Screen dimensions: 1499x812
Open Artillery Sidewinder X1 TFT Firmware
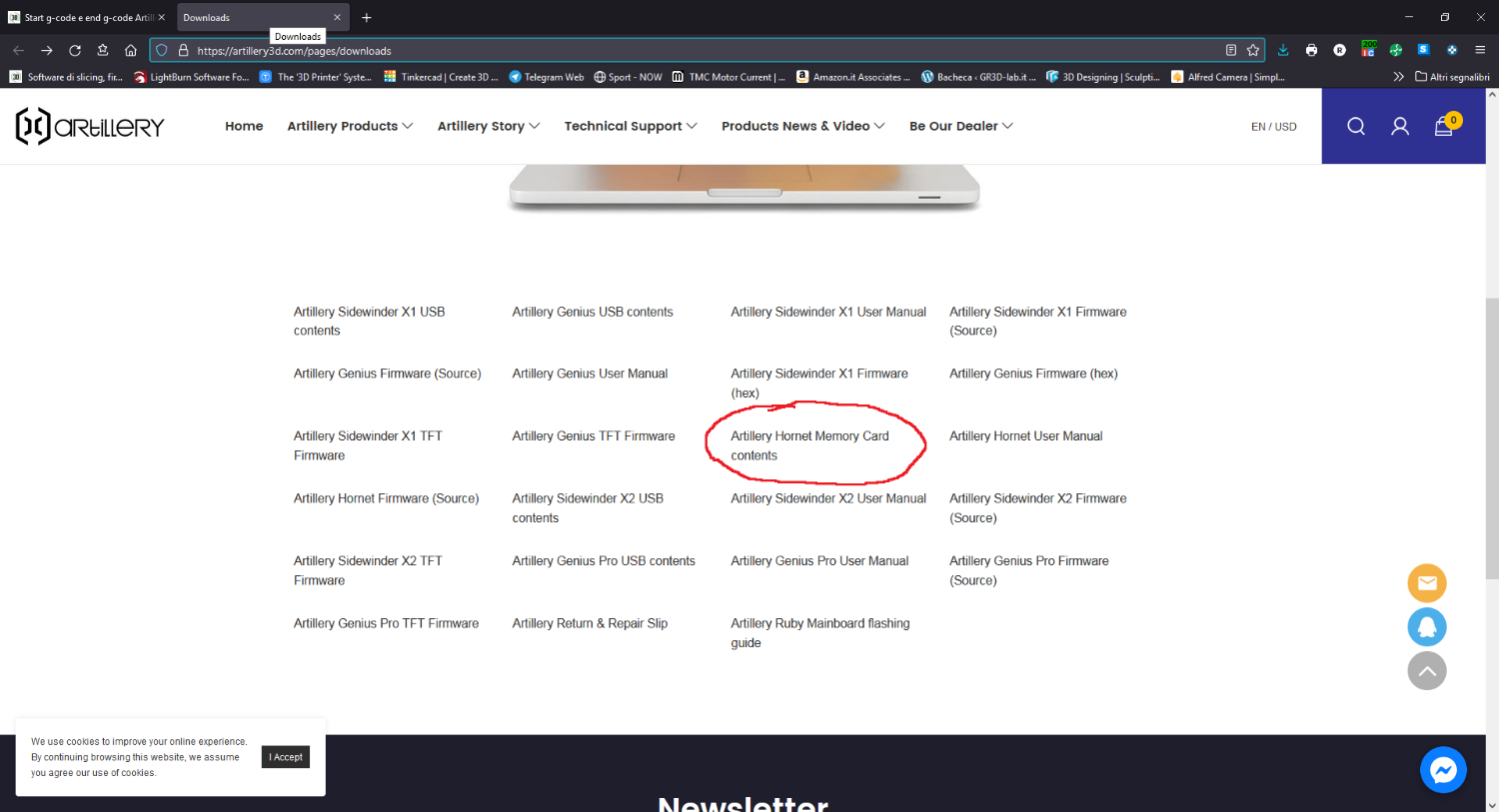coord(368,445)
